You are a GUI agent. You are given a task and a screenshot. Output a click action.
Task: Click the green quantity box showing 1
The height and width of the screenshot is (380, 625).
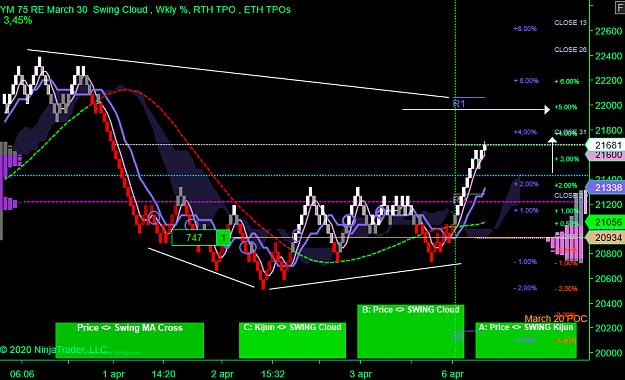click(223, 238)
